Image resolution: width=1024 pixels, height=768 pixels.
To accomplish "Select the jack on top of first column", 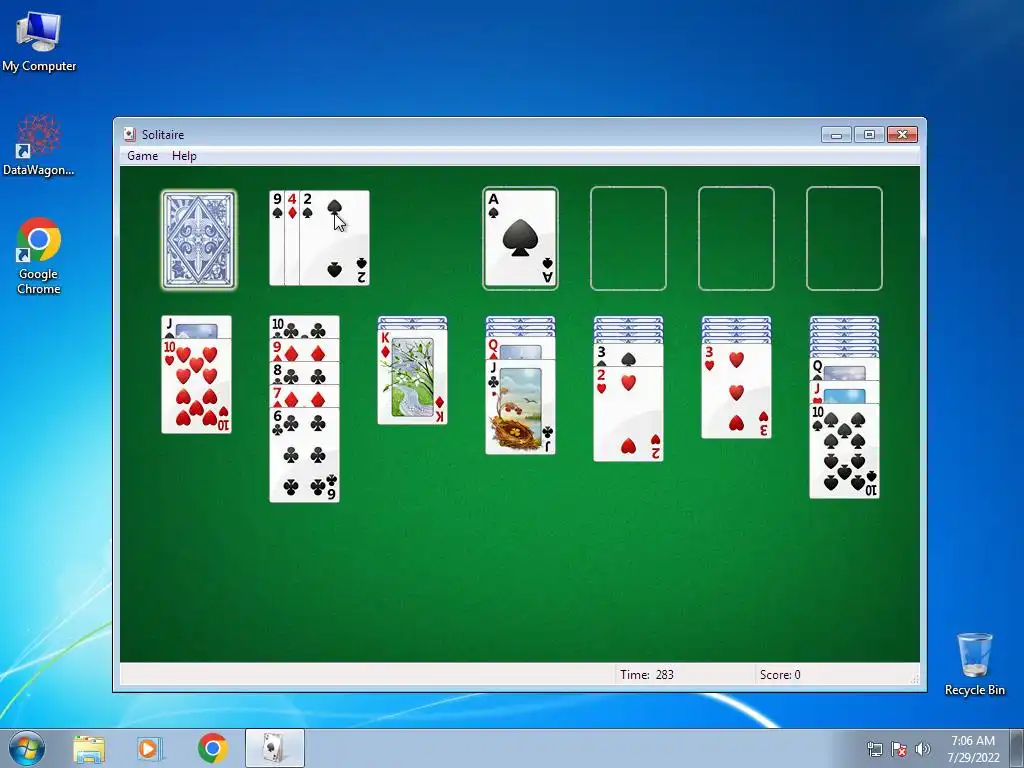I will pos(197,327).
